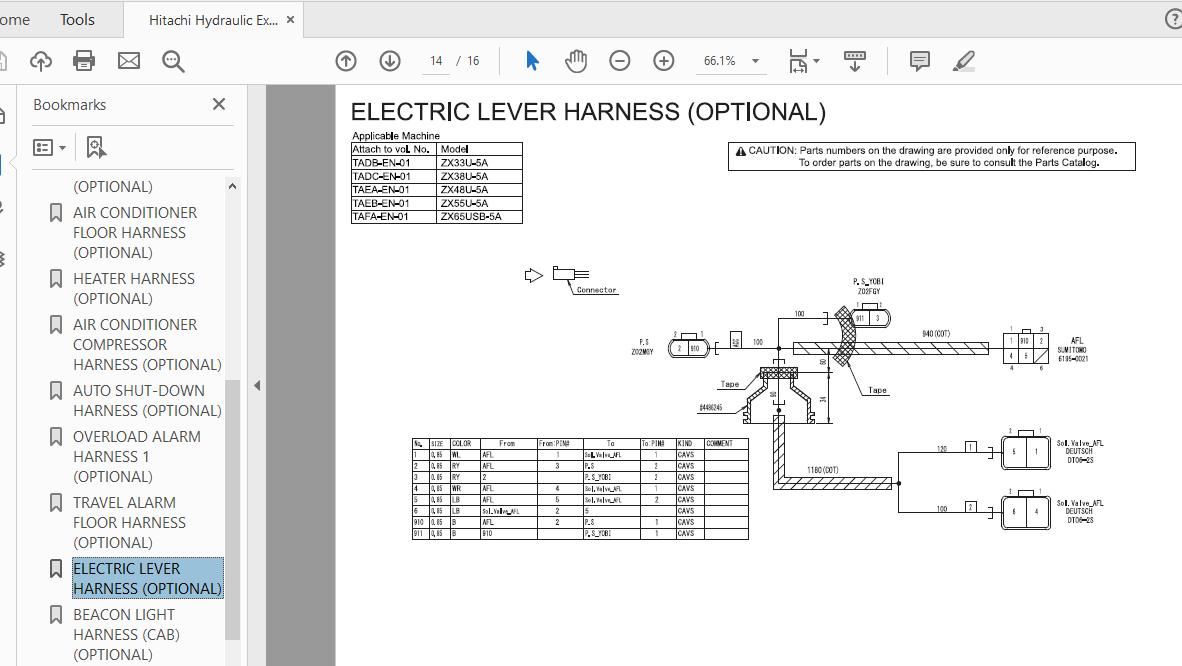Viewport: 1182px width, 666px height.
Task: Open AIR CONDITIONER COMPRESSOR HARNESS bookmark
Action: [x=147, y=345]
